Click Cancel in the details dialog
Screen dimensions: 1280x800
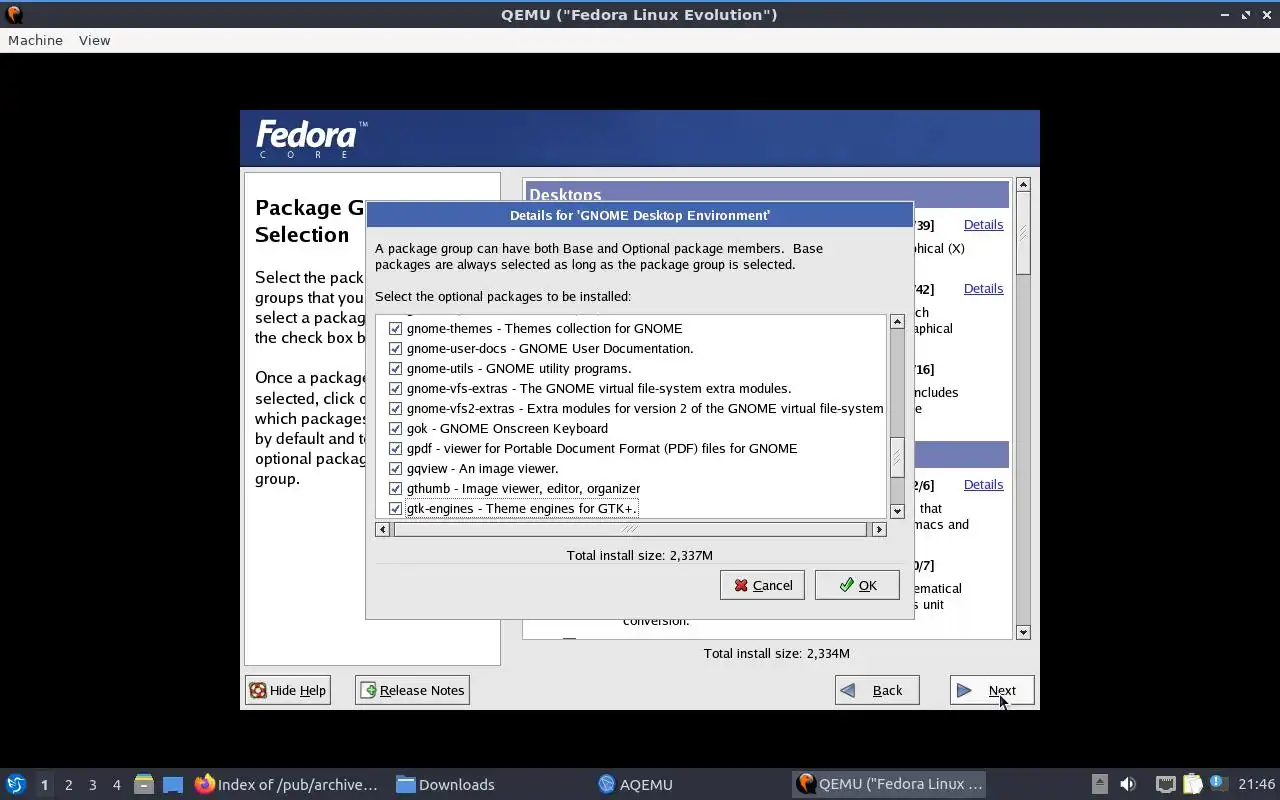pyautogui.click(x=762, y=585)
